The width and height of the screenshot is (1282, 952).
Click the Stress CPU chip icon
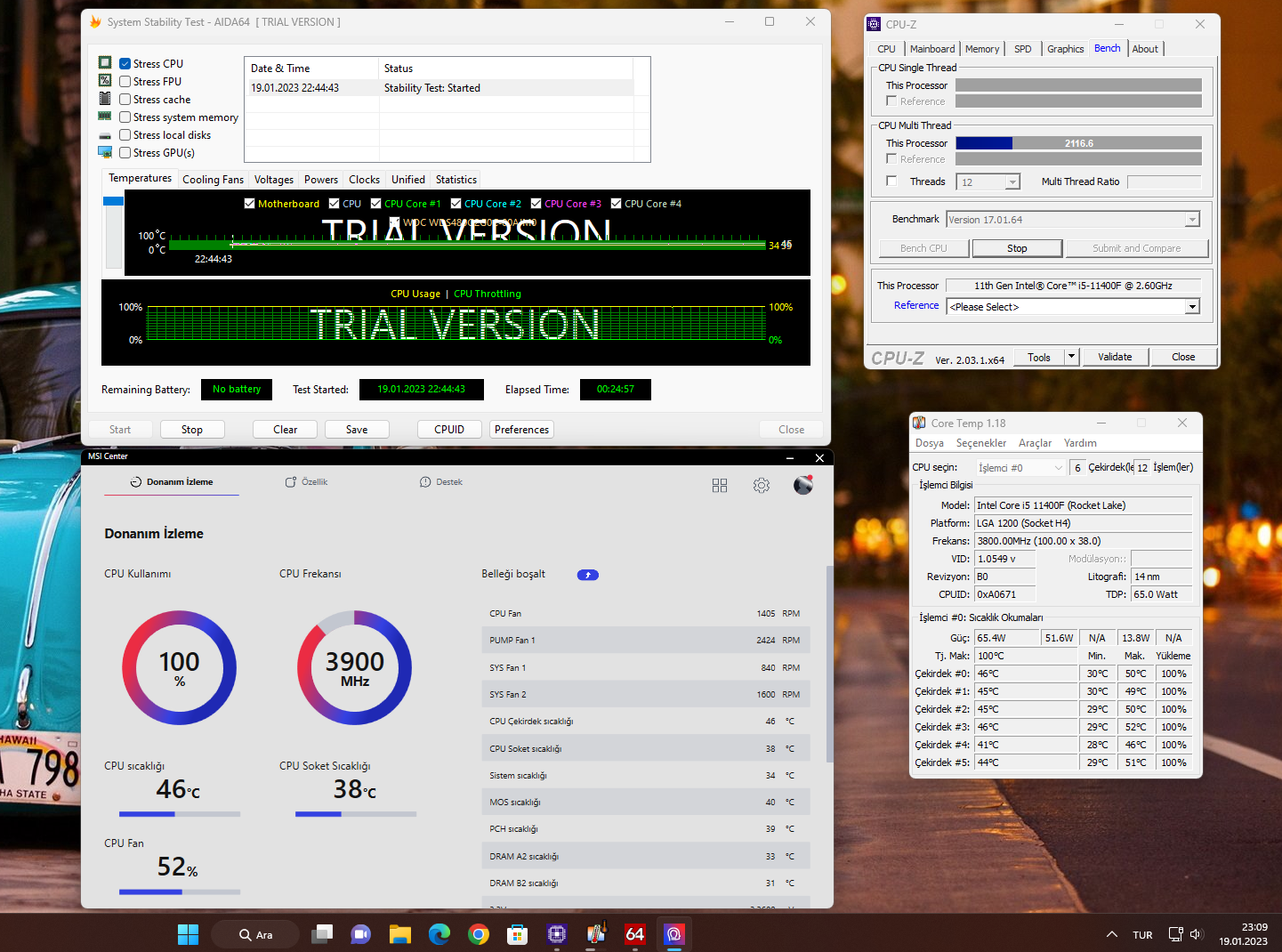(105, 62)
